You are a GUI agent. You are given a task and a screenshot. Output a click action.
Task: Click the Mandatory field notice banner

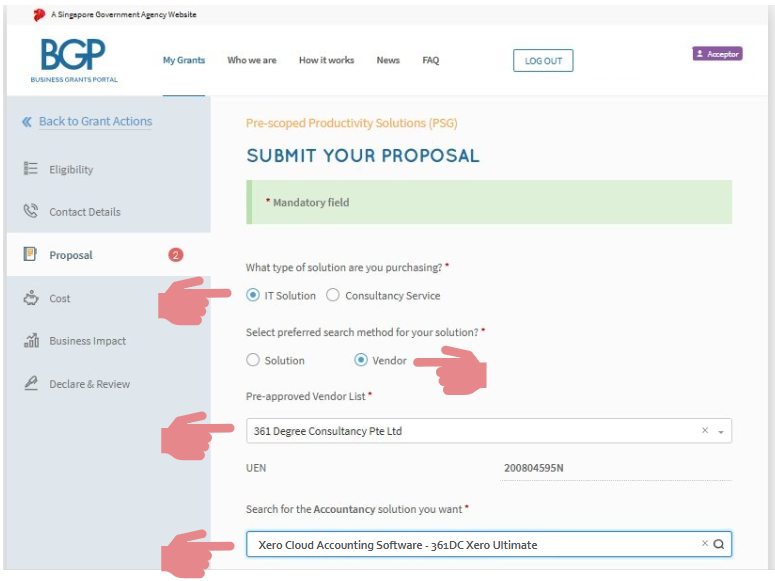[489, 202]
